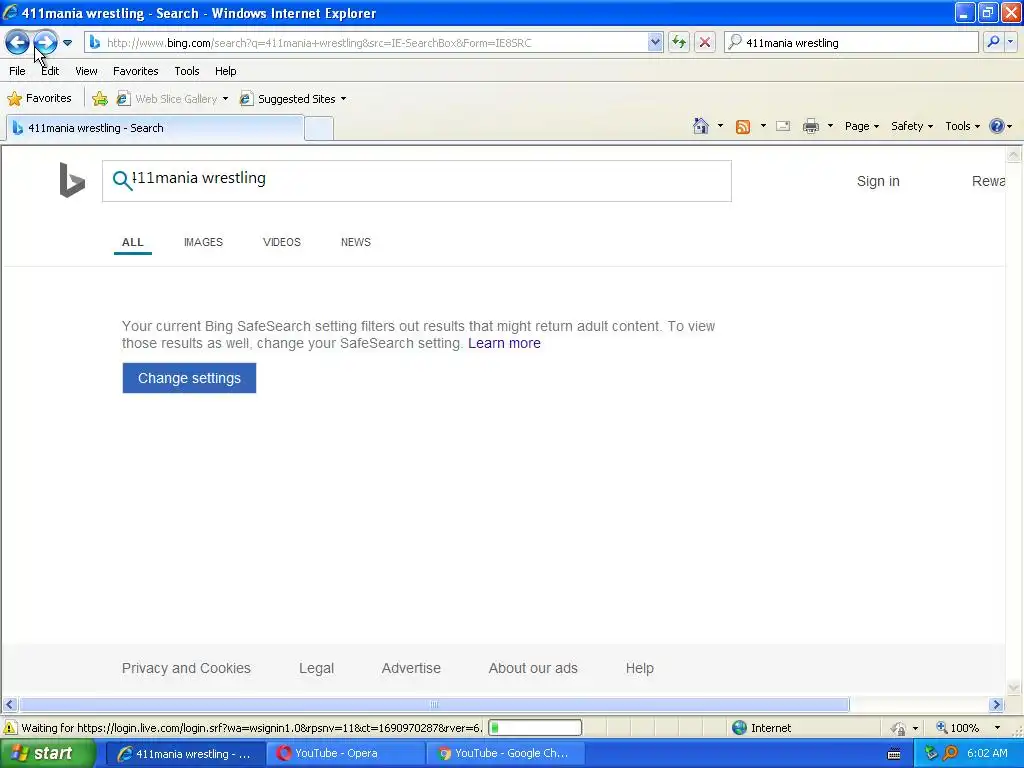This screenshot has width=1024, height=768.
Task: Click the Read Mail icon
Action: (783, 126)
